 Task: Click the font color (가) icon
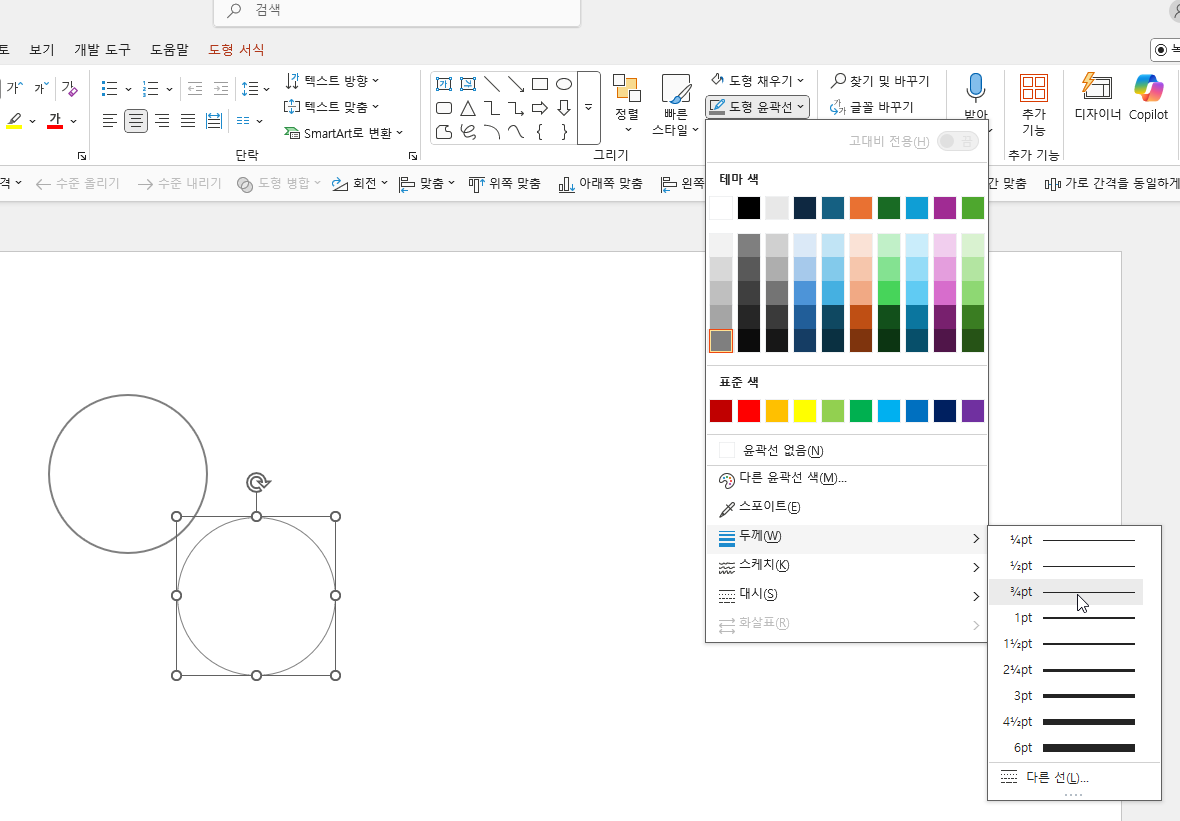(x=54, y=121)
